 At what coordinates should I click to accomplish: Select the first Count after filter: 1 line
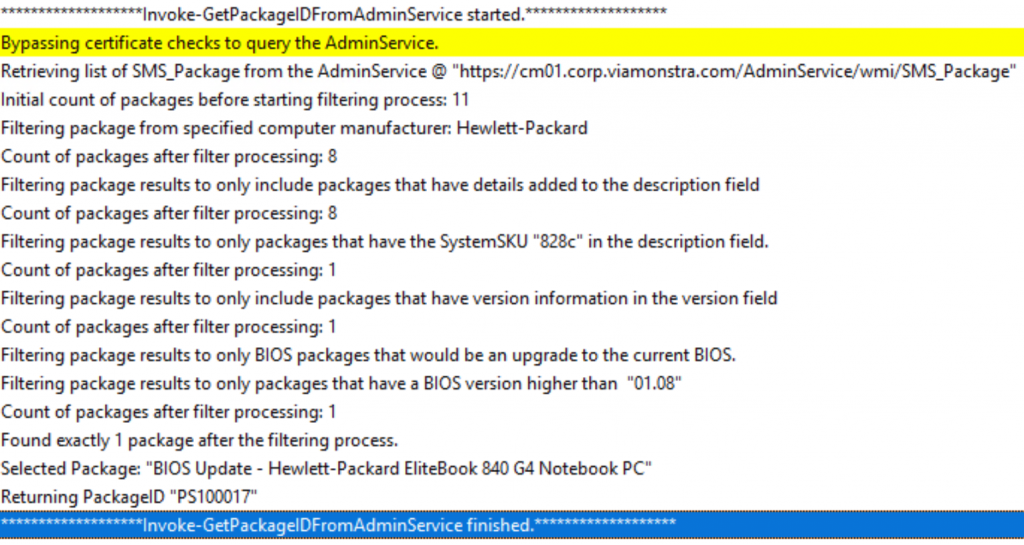click(x=512, y=270)
